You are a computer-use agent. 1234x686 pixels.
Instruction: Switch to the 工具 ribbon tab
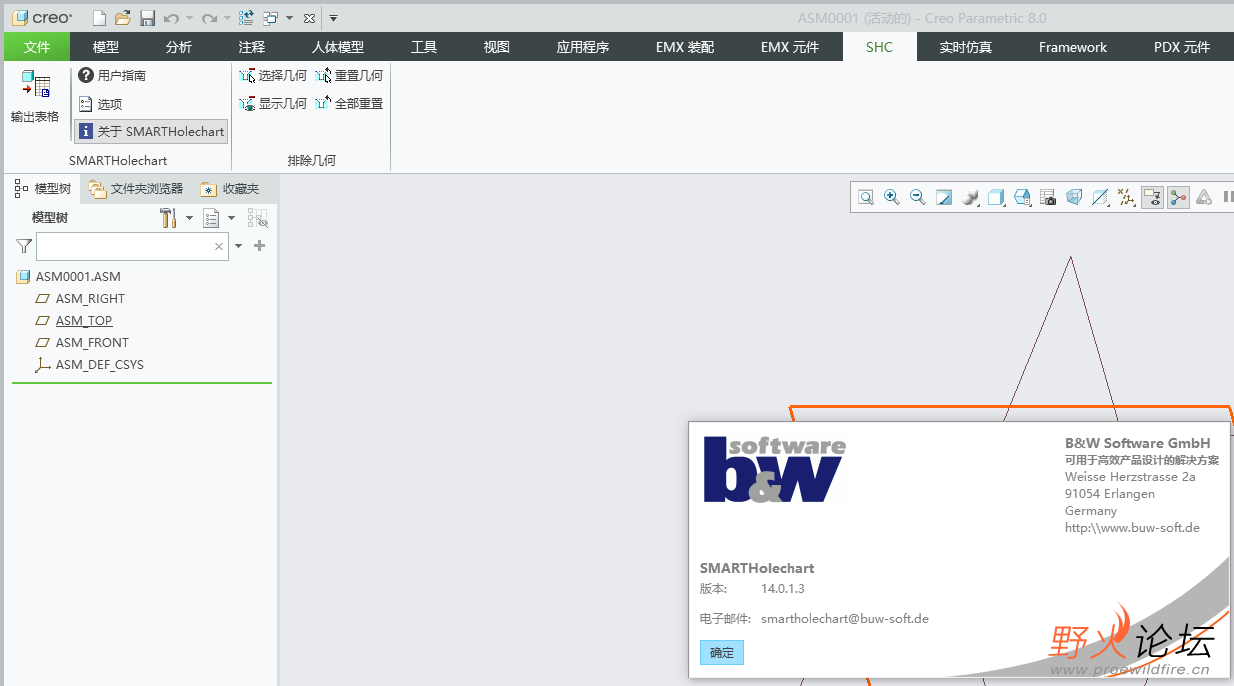point(424,47)
